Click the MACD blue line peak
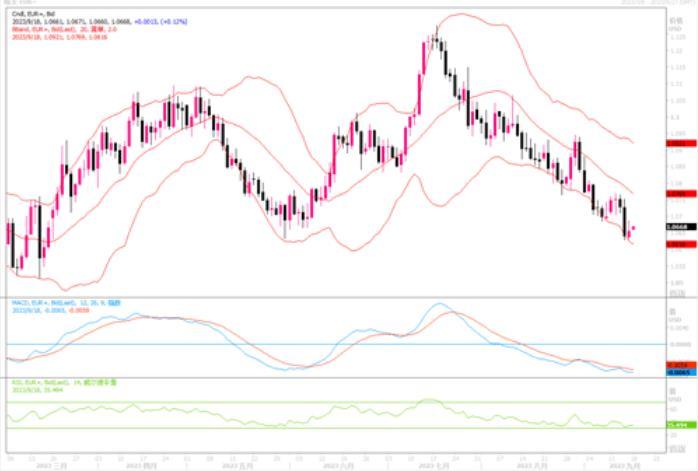Image resolution: width=698 pixels, height=471 pixels. [438, 305]
